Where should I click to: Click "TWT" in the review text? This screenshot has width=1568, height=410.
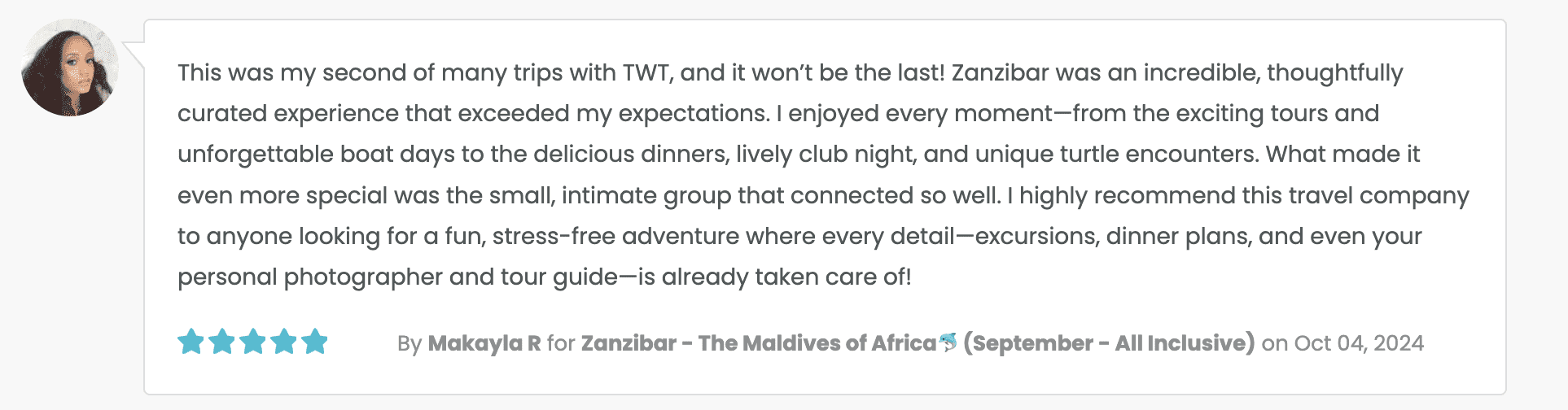coord(647,73)
